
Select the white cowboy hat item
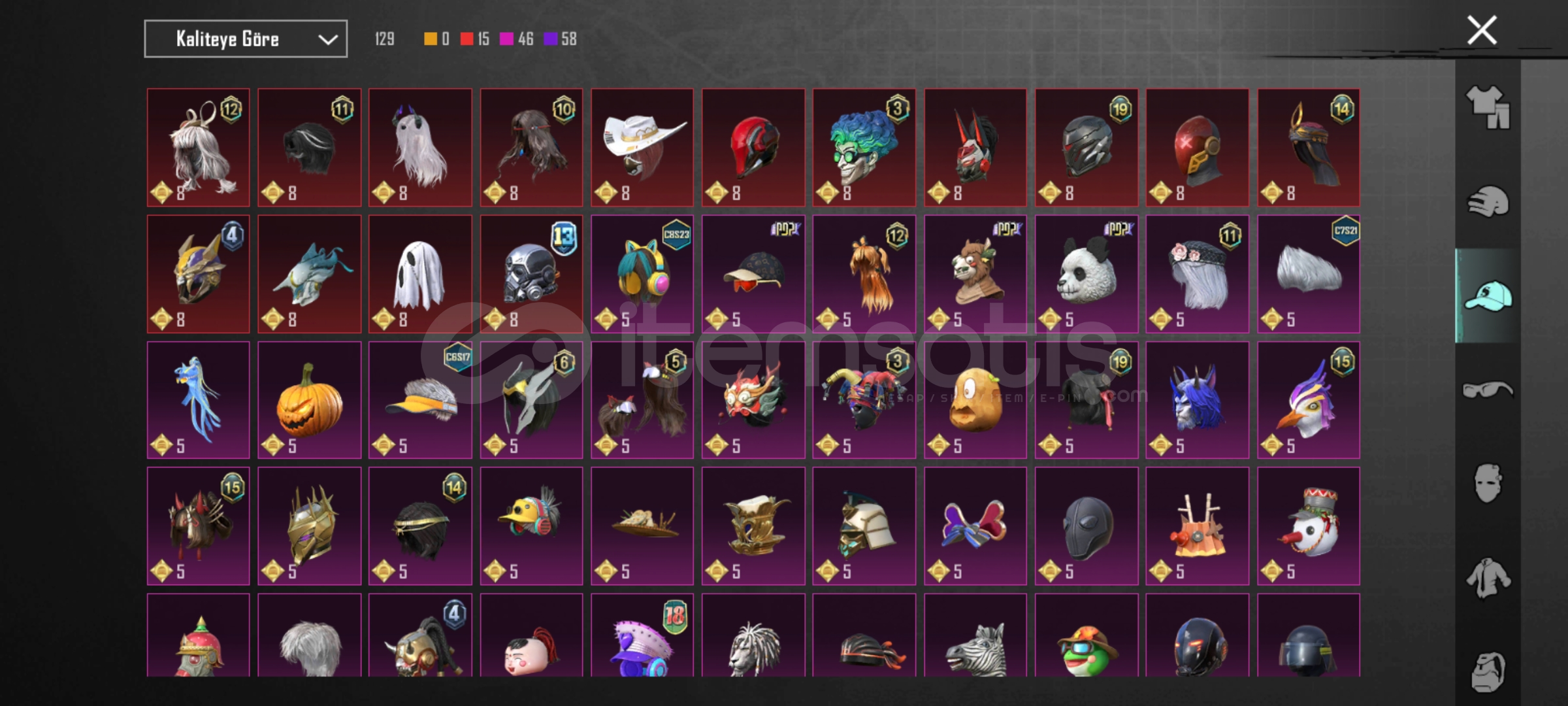642,148
